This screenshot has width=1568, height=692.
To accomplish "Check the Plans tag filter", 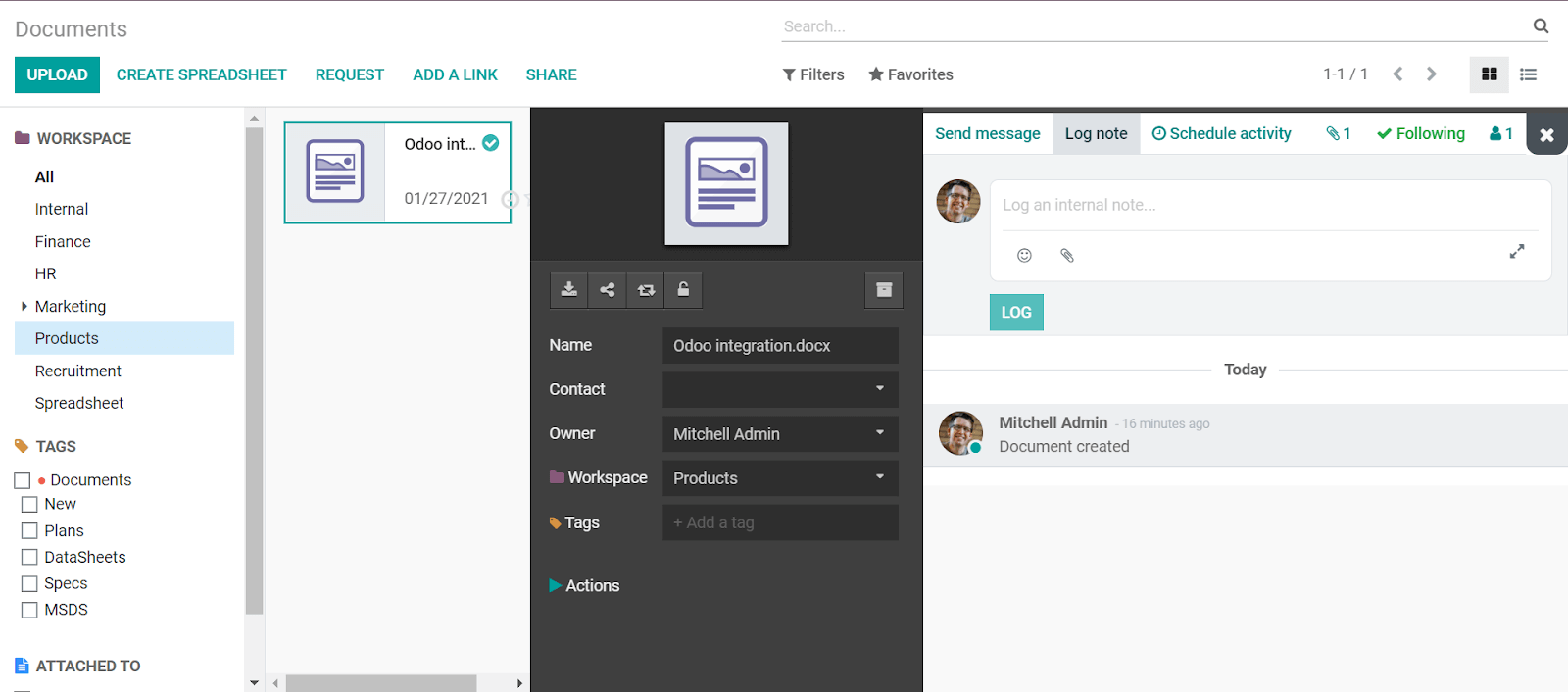I will pos(29,530).
